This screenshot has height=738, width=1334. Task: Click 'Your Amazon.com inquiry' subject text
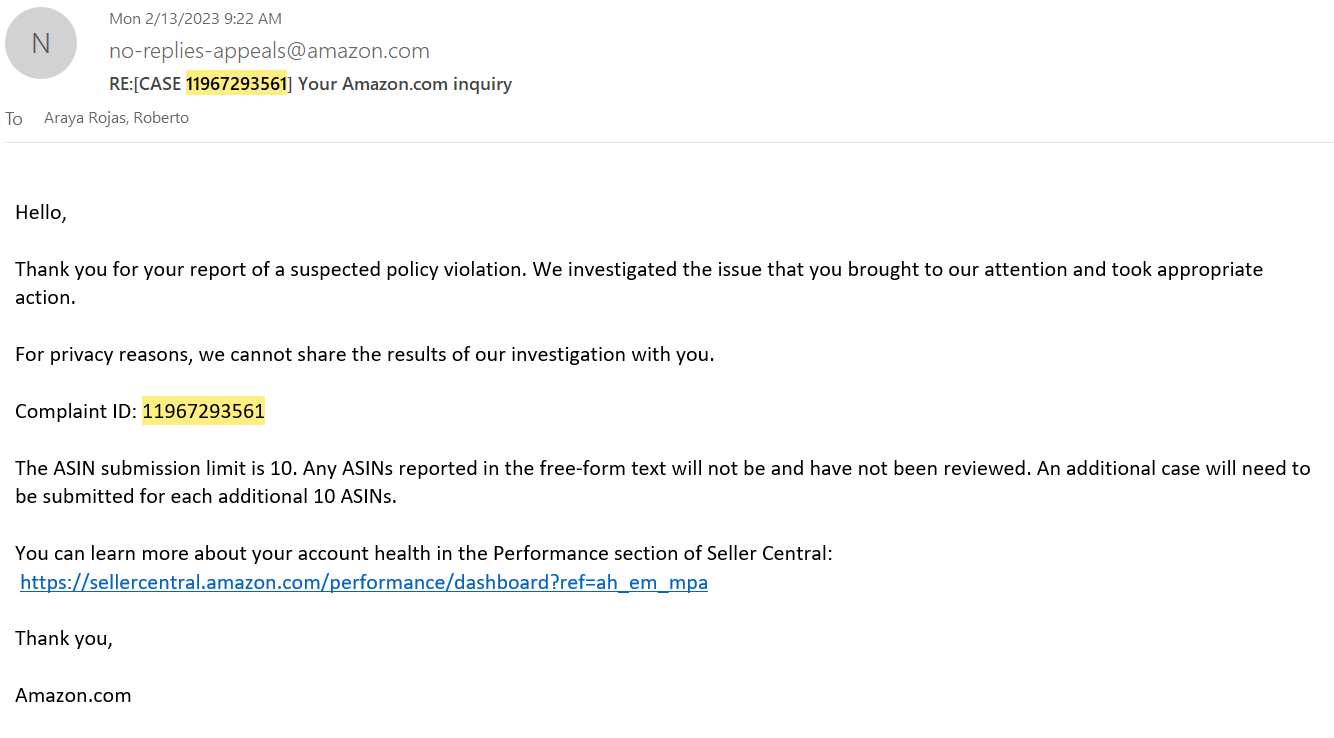[405, 84]
